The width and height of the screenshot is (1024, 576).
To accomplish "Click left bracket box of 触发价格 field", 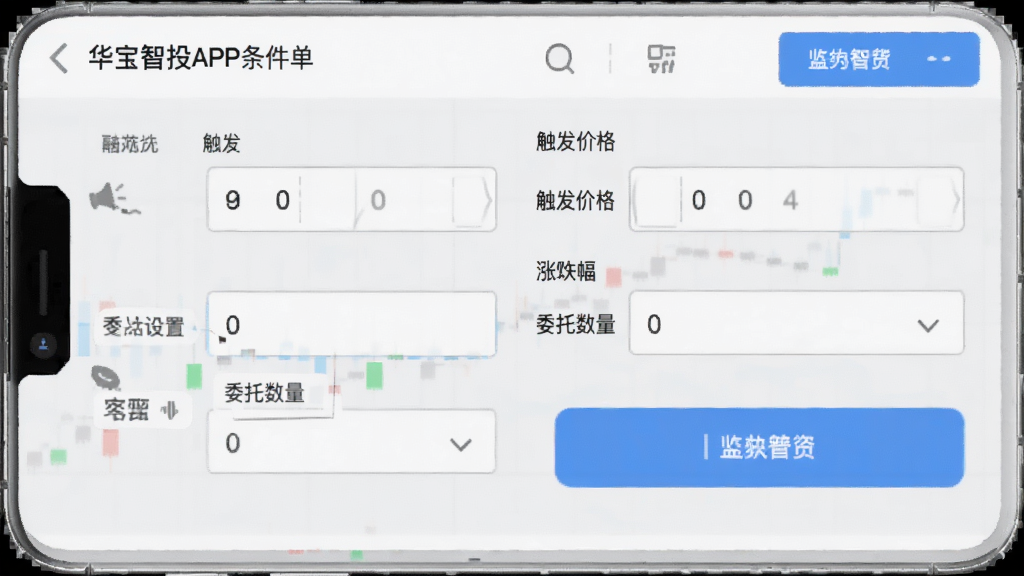I will pyautogui.click(x=656, y=200).
